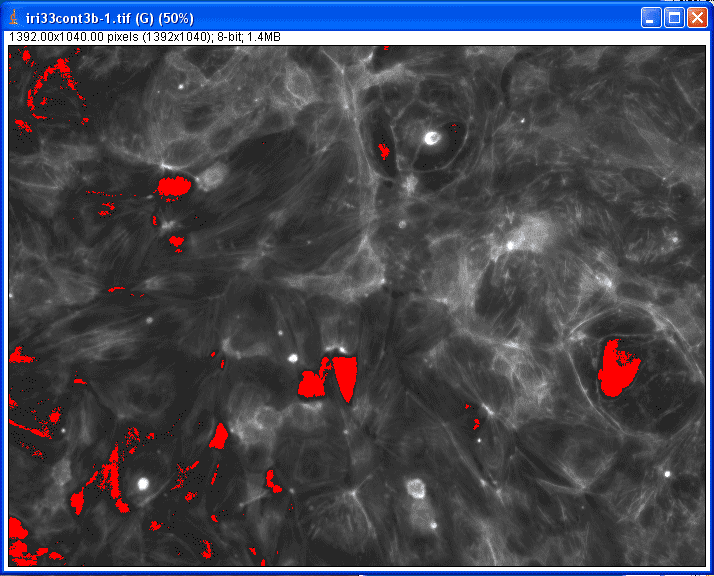Click the title text iri33cont3b-1.tif (G) (50%)
Viewport: 714px width, 576px height.
[x=110, y=19]
